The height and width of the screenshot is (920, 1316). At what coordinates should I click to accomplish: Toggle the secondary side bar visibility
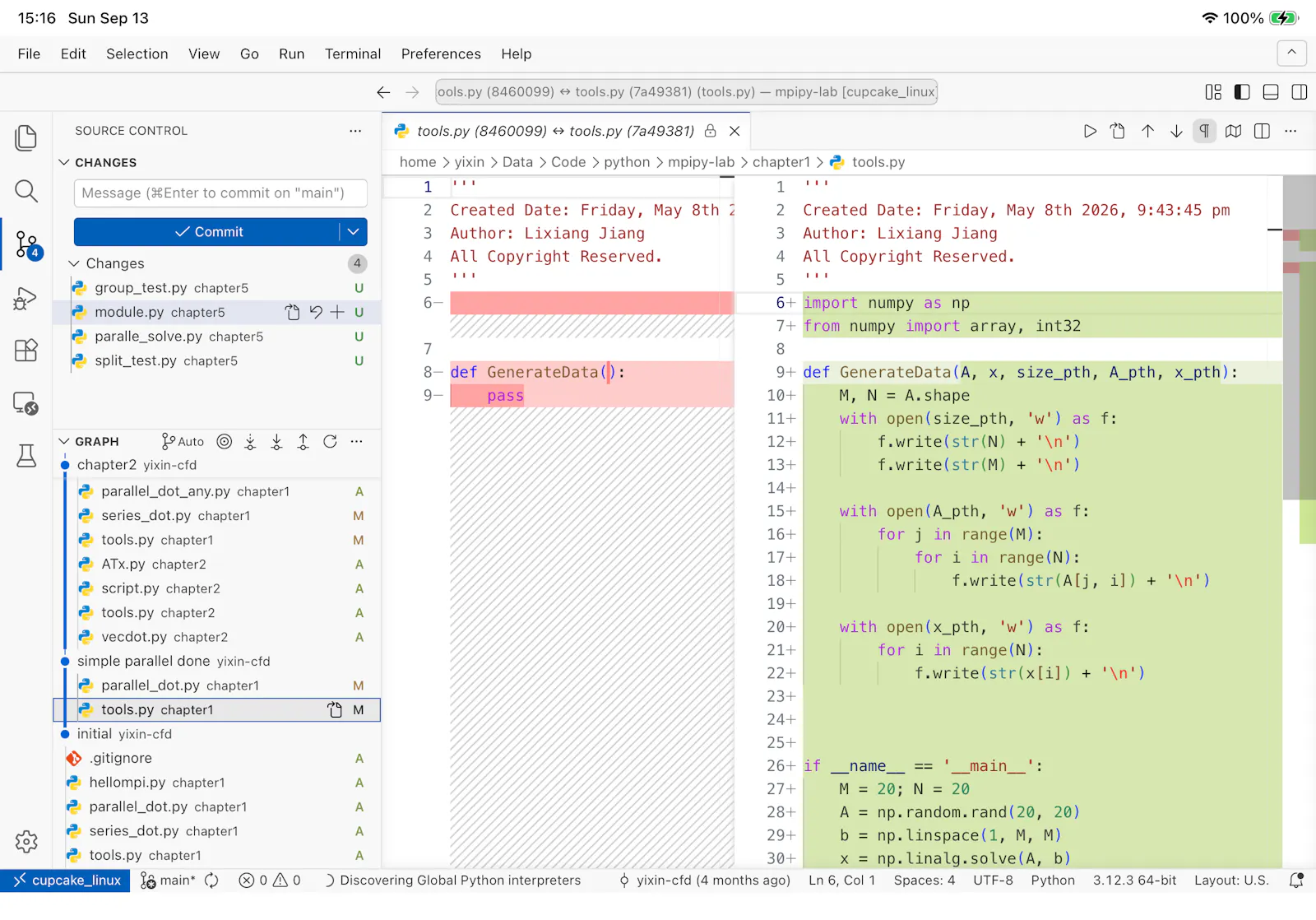1300,92
